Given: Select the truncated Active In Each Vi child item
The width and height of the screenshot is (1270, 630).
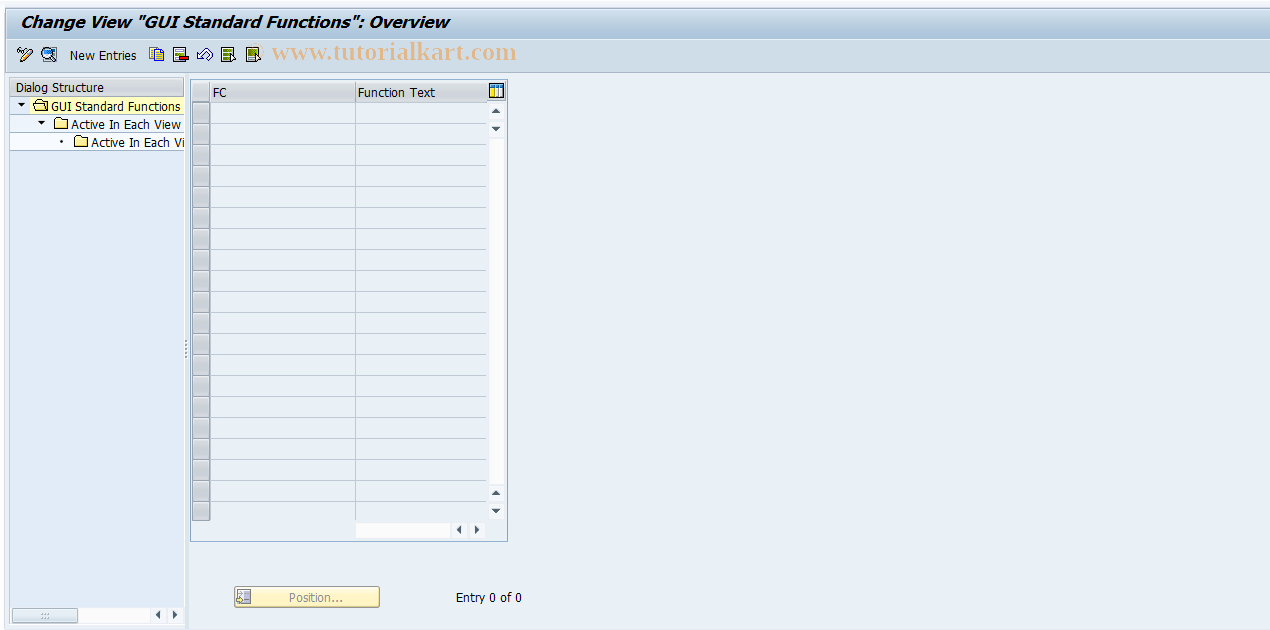Looking at the screenshot, I should pos(137,142).
